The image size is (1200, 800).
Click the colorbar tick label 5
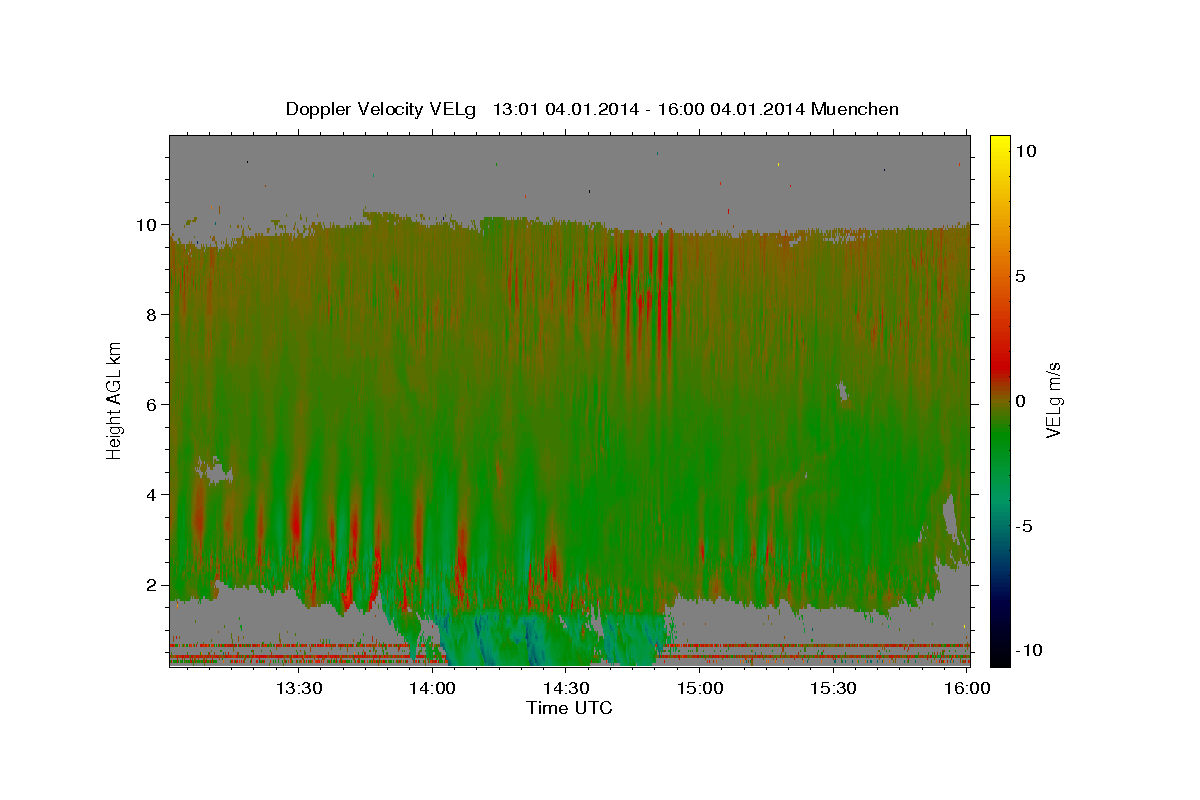tap(1020, 276)
